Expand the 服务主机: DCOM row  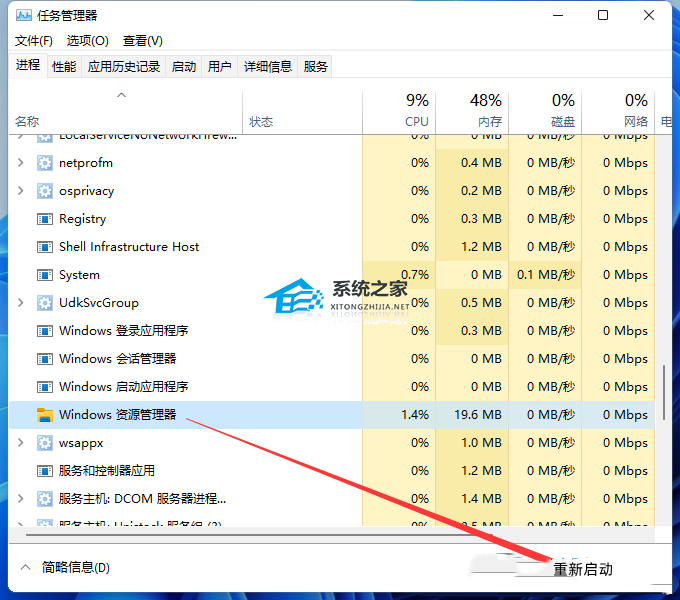tap(20, 498)
